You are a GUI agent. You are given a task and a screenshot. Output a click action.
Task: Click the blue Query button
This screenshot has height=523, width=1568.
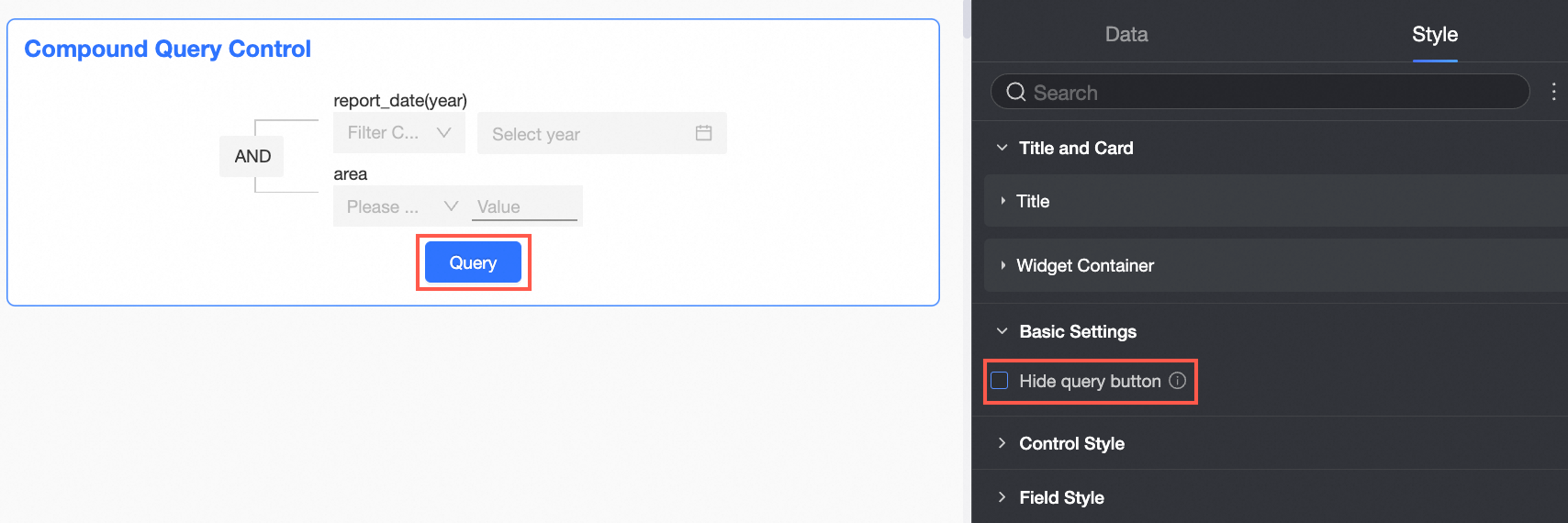(x=473, y=262)
